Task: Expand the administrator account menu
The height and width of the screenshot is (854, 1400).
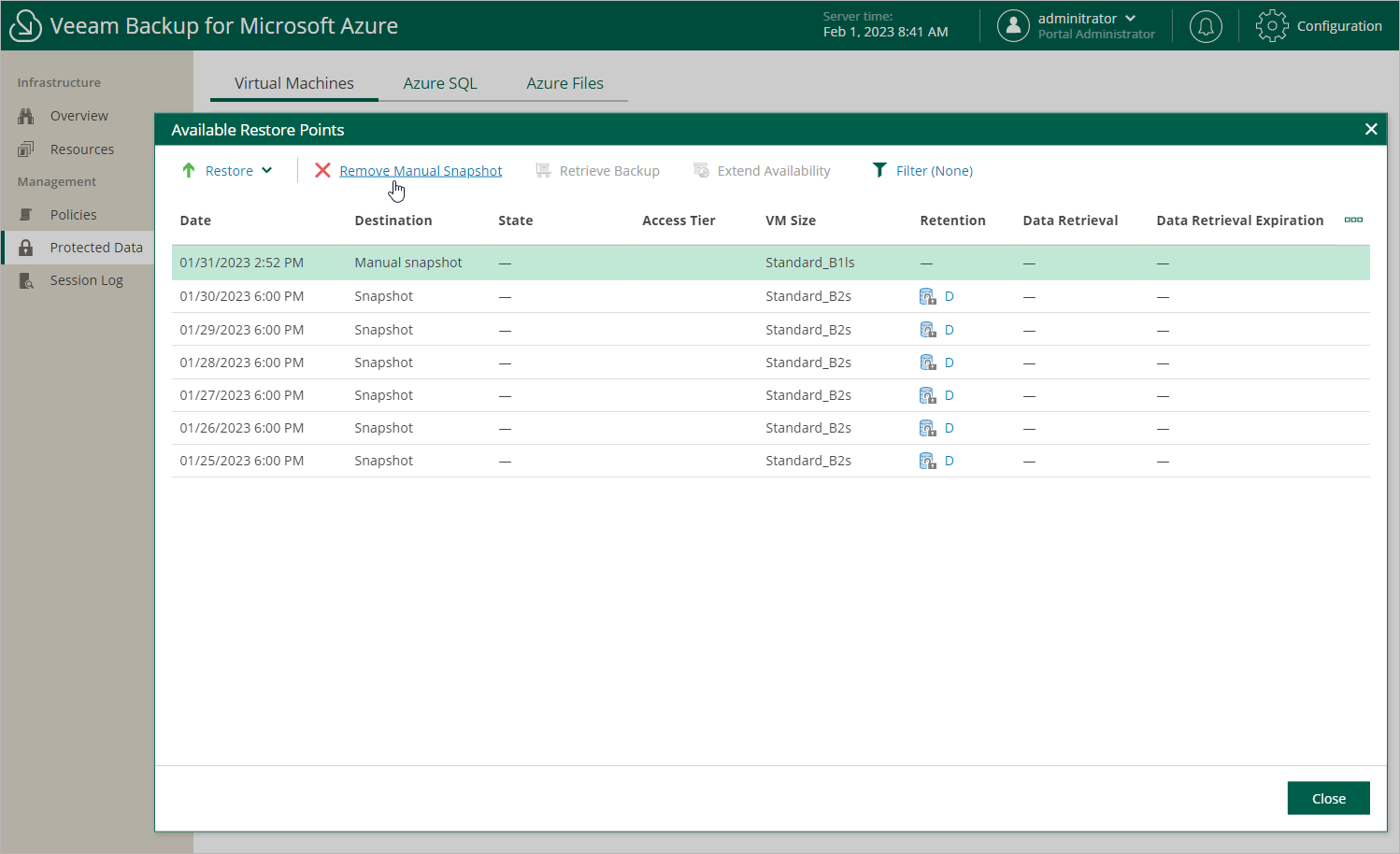Action: (x=1130, y=19)
